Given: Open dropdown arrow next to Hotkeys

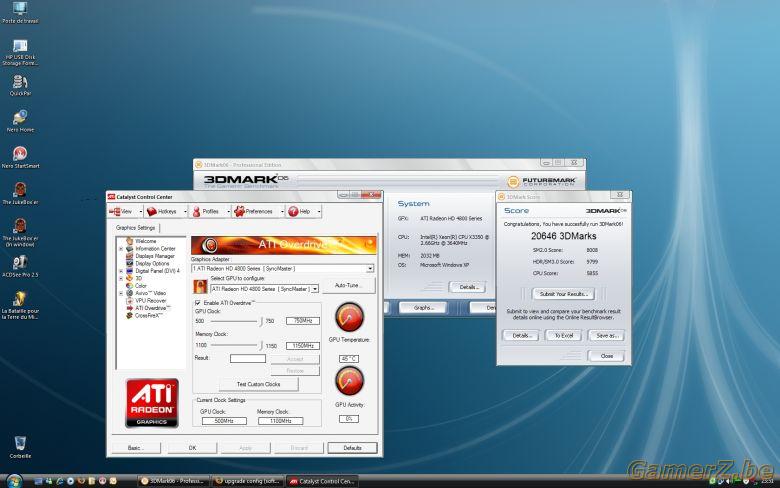Looking at the screenshot, I should [185, 212].
